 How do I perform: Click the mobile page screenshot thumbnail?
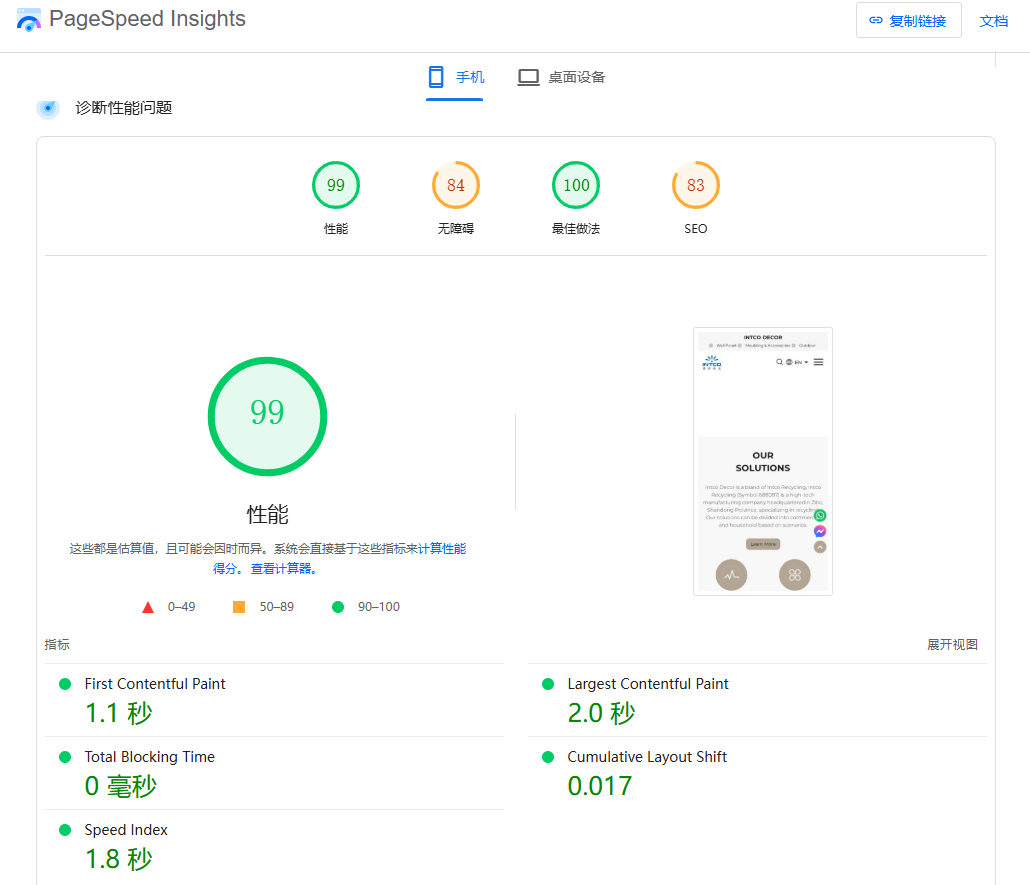coord(763,461)
